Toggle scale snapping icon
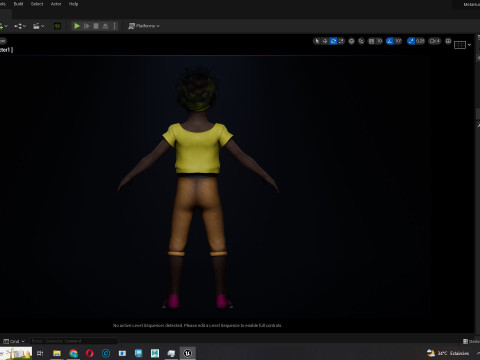480x360 pixels. click(411, 41)
